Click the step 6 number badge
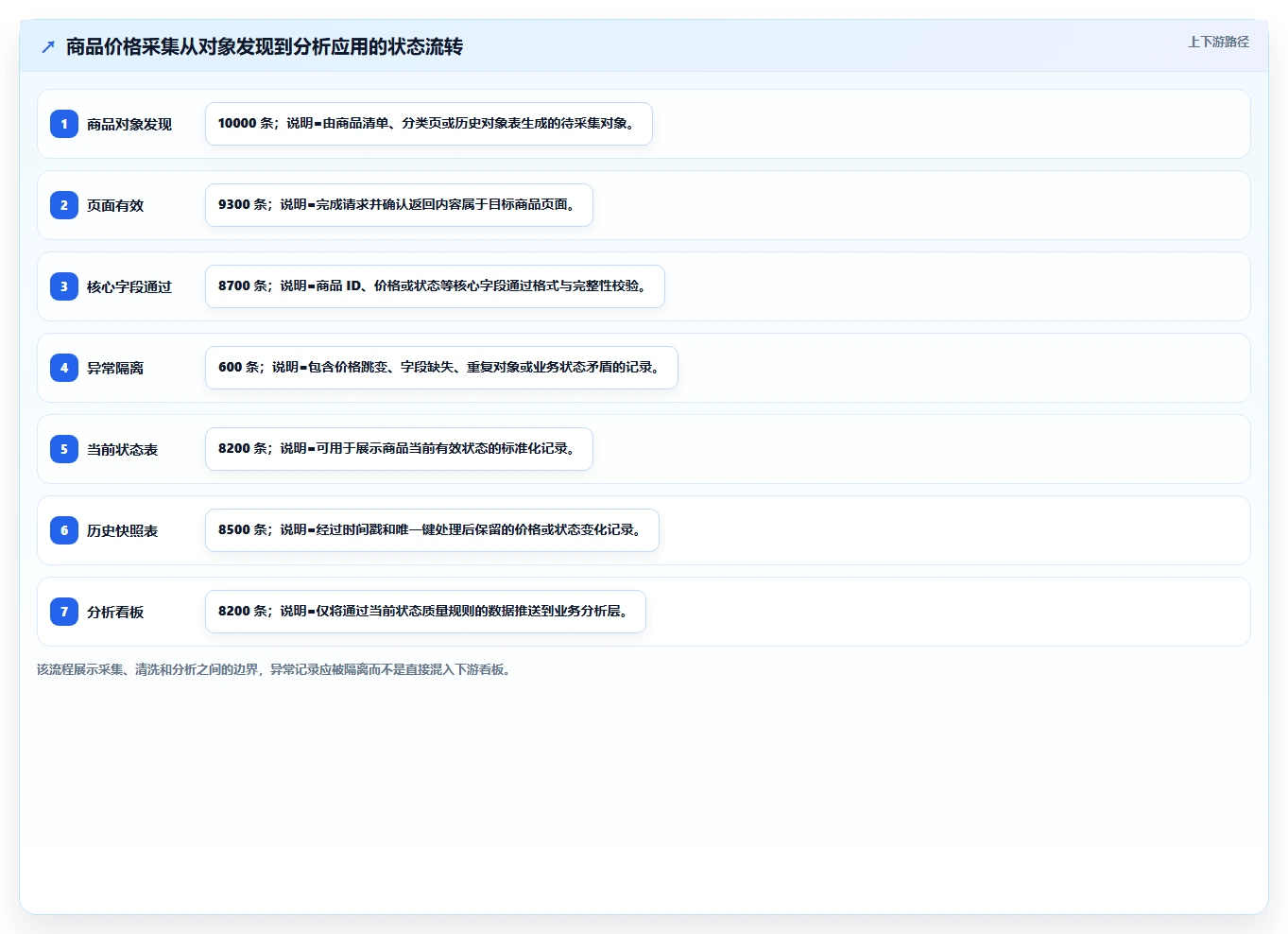This screenshot has width=1288, height=934. (64, 530)
